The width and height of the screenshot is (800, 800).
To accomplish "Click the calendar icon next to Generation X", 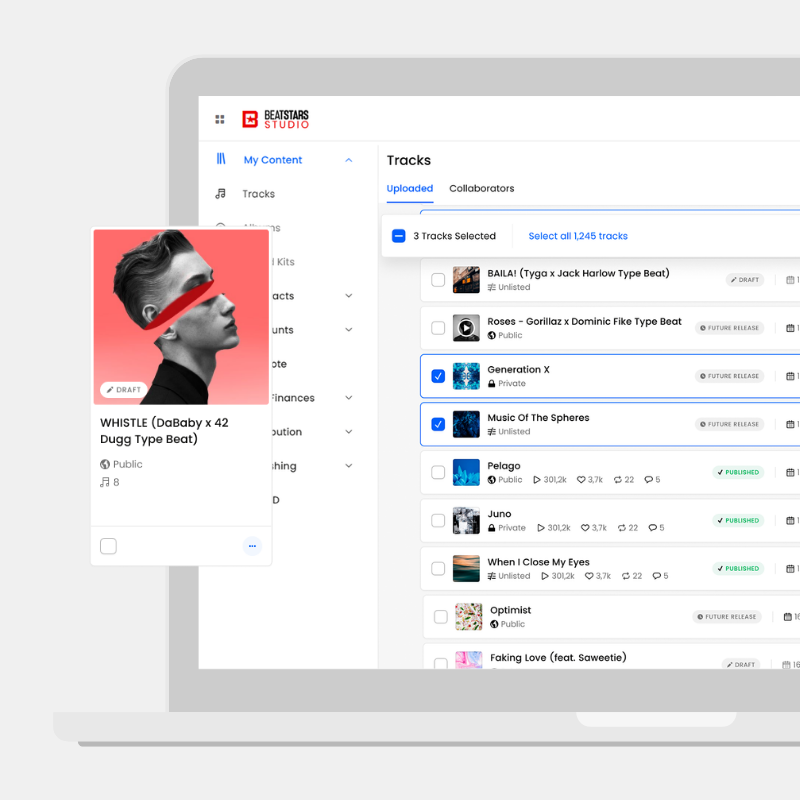I will point(791,375).
